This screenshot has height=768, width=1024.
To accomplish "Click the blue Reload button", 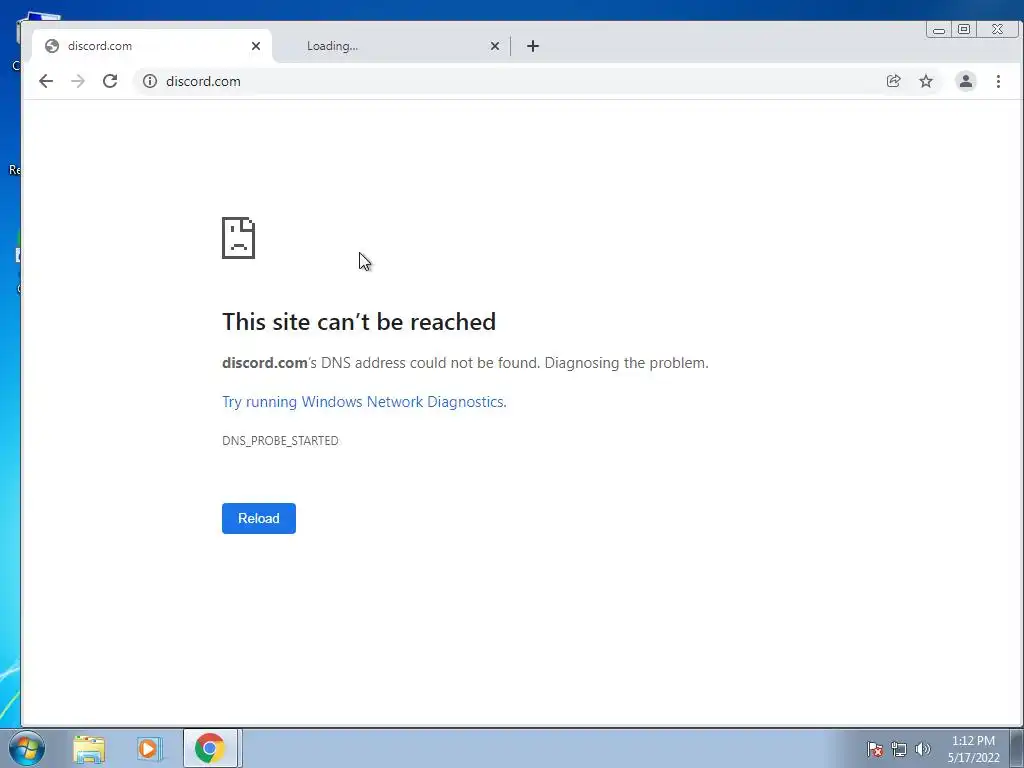I will click(259, 519).
